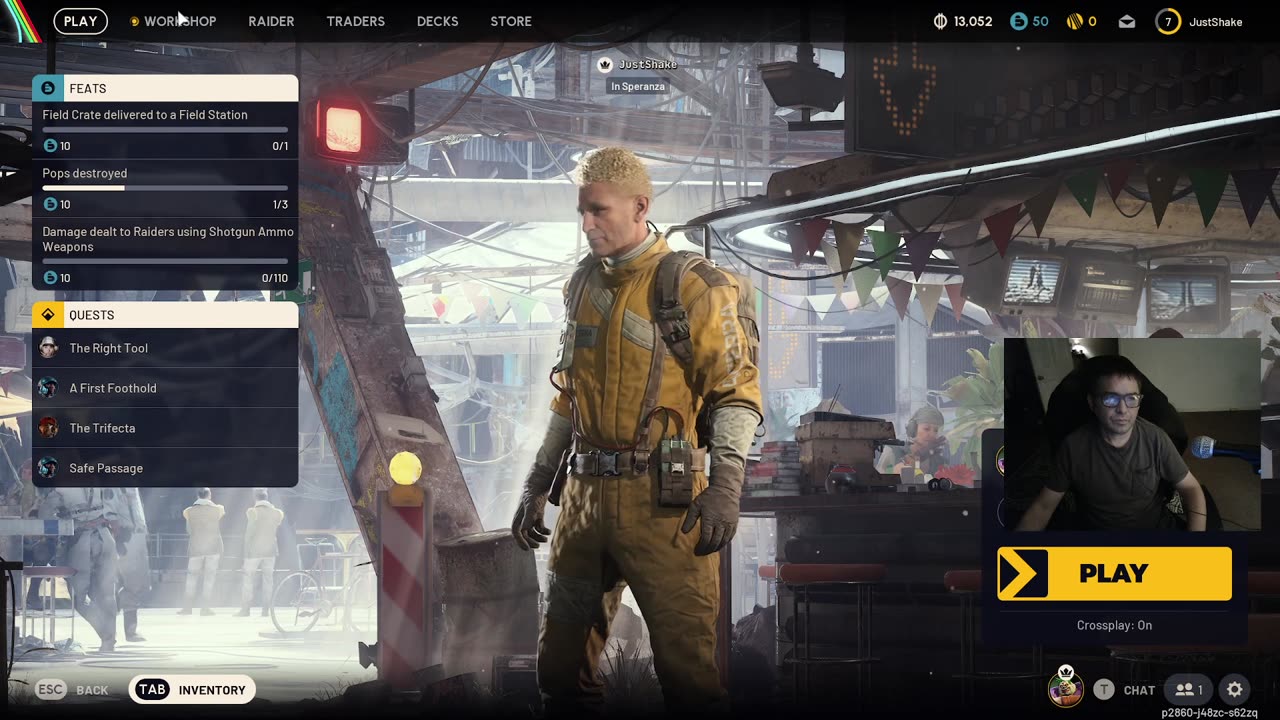Click the Field Crate feat progress bar
Viewport: 1280px width, 720px height.
click(x=165, y=129)
